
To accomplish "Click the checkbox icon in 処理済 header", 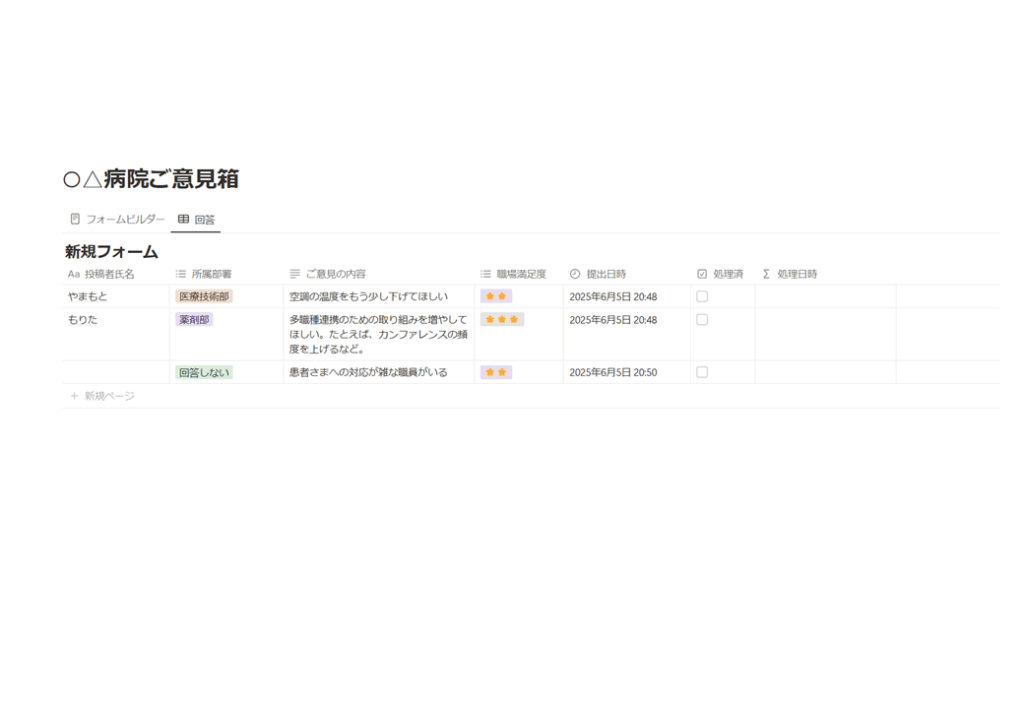I will (x=702, y=274).
